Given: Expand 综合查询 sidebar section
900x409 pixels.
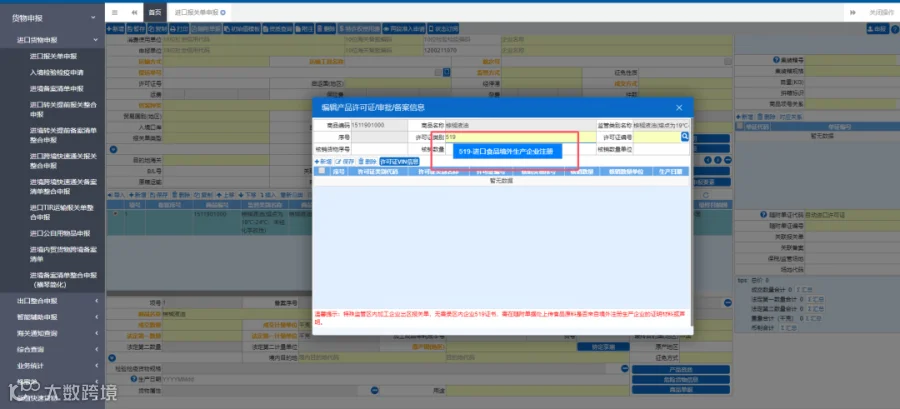Looking at the screenshot, I should tap(53, 349).
